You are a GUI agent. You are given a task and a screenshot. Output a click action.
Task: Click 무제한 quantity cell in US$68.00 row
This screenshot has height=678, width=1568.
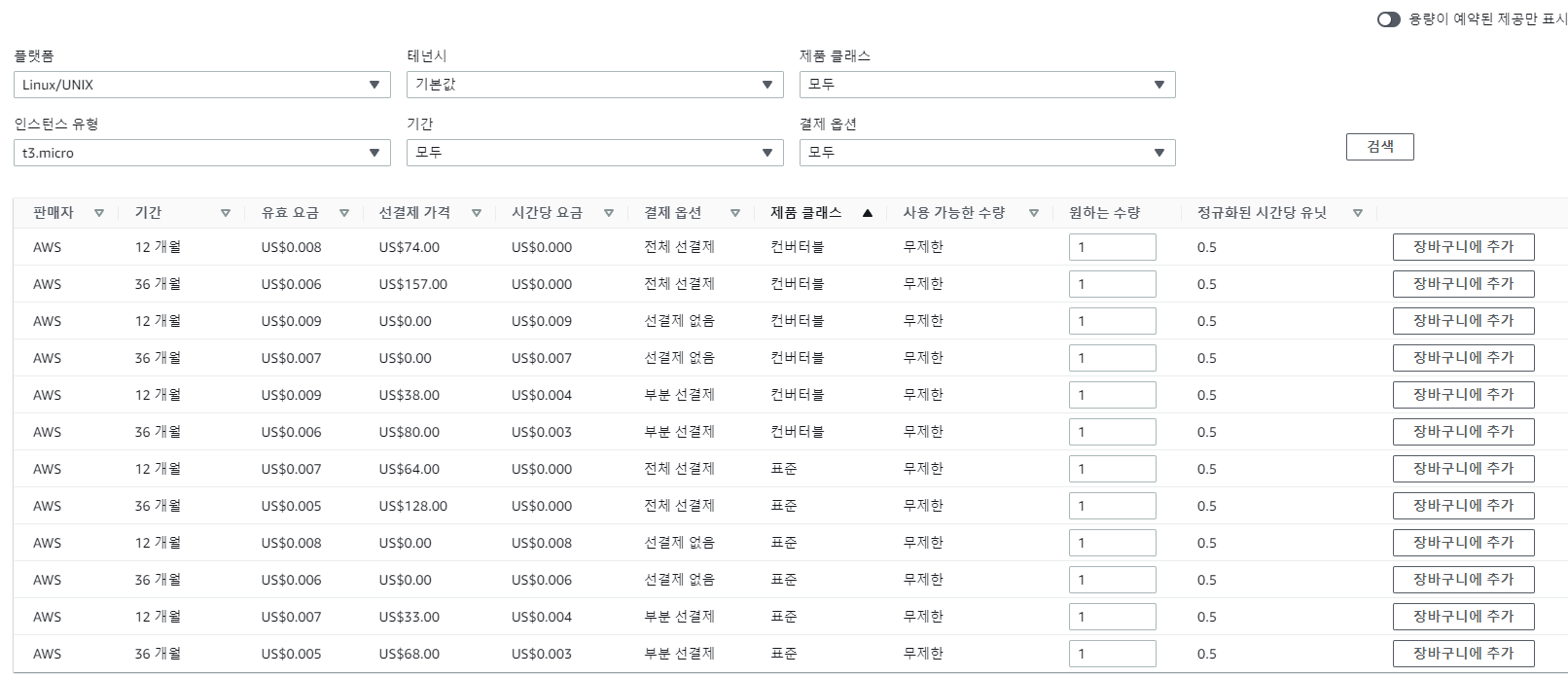923,654
